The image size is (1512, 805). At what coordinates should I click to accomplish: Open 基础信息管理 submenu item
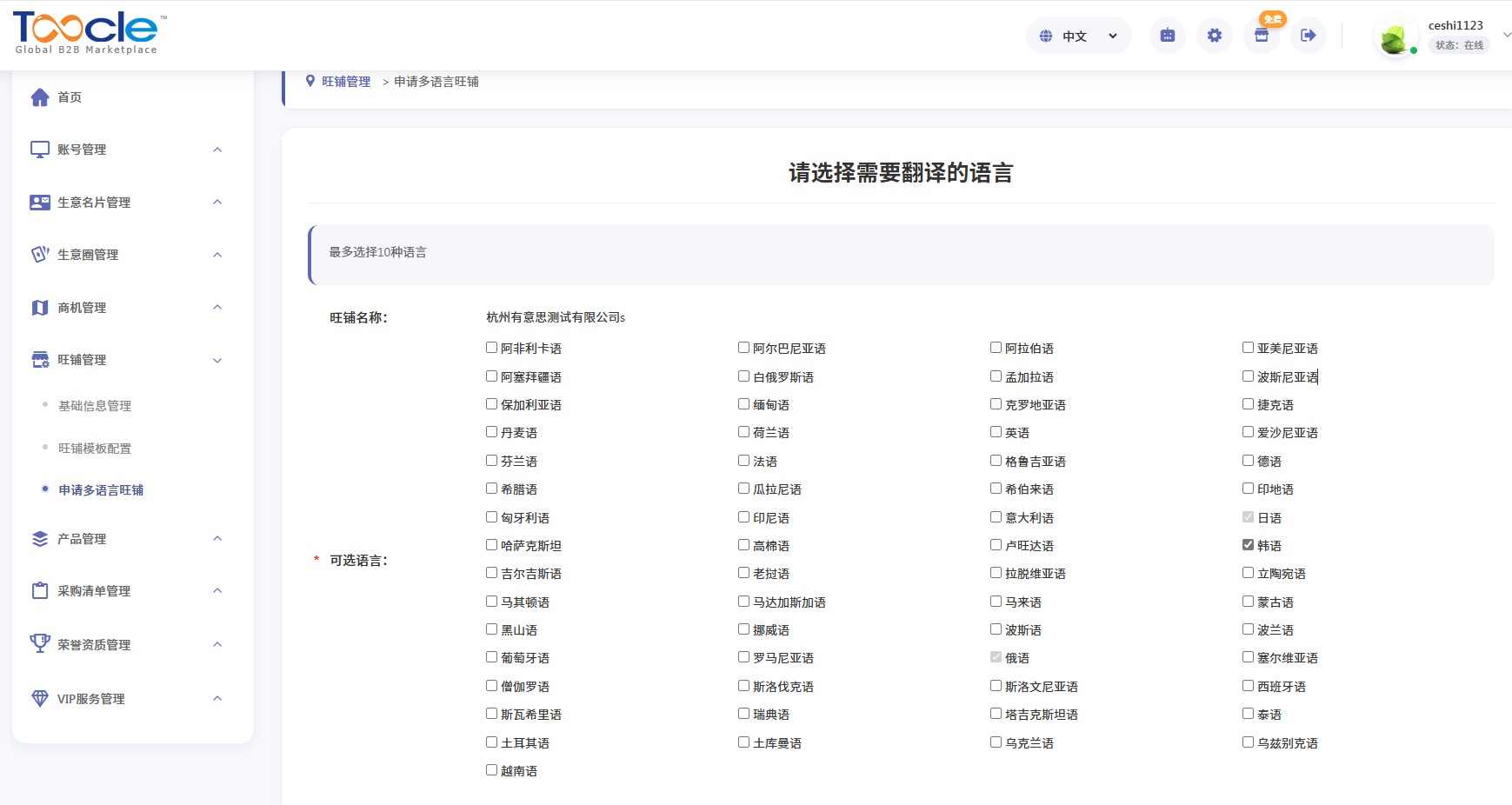[95, 406]
